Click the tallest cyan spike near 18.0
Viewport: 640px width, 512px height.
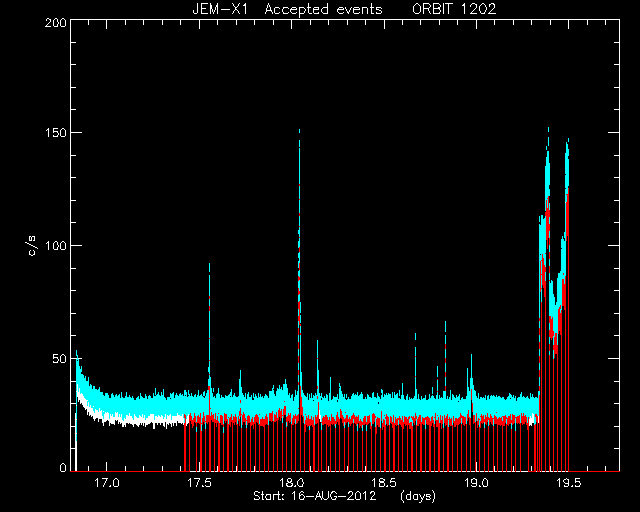point(300,204)
